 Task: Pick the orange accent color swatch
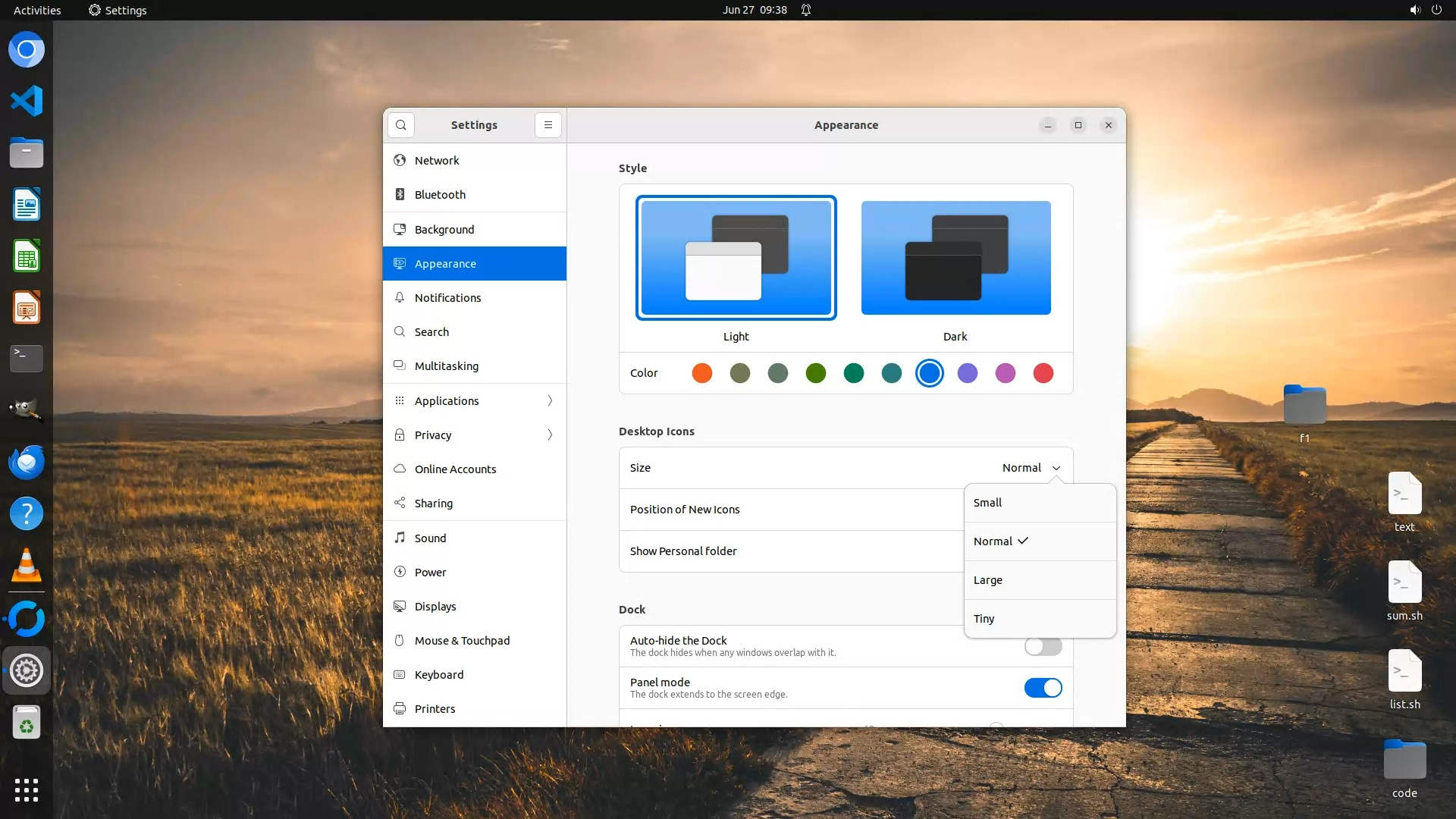point(702,373)
